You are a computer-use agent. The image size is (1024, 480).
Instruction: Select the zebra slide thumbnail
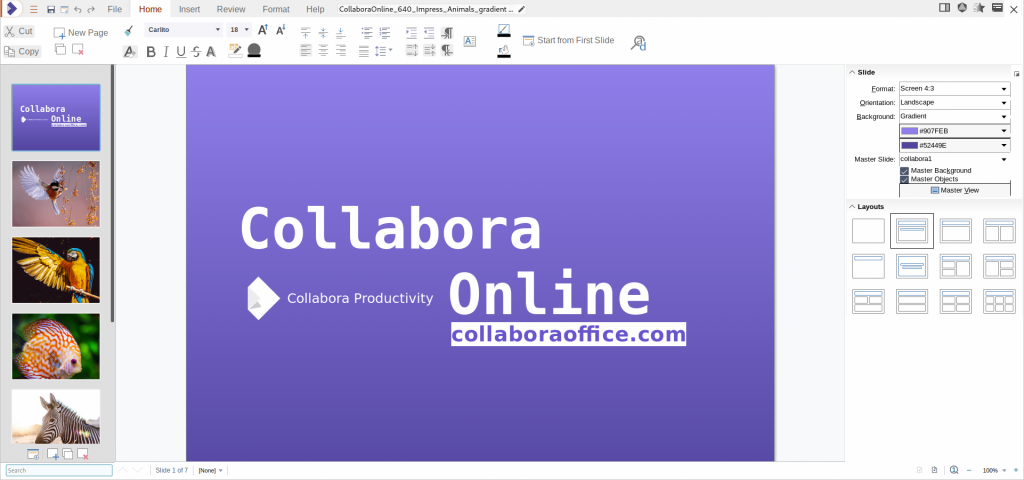click(x=56, y=417)
